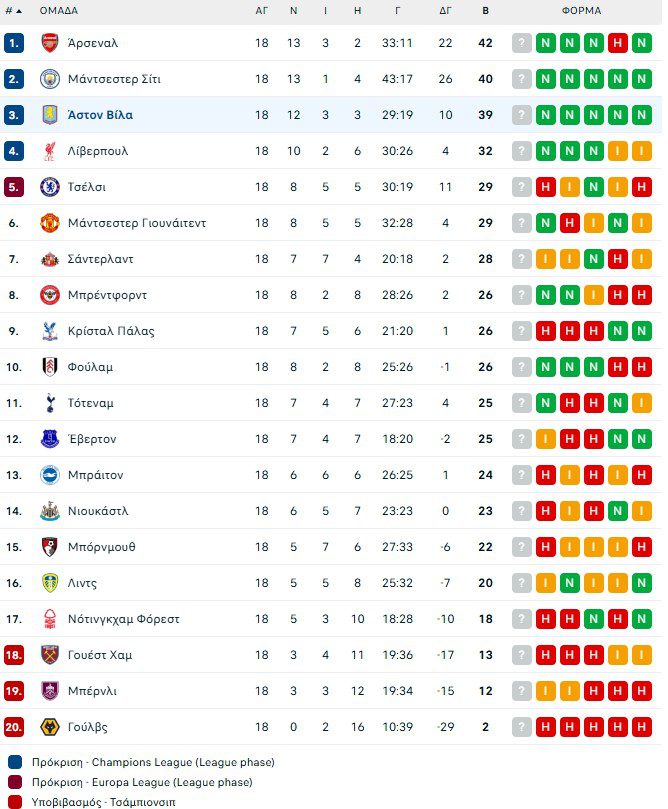The height and width of the screenshot is (809, 668).
Task: Sort table by the Β points column header
Action: [x=486, y=11]
